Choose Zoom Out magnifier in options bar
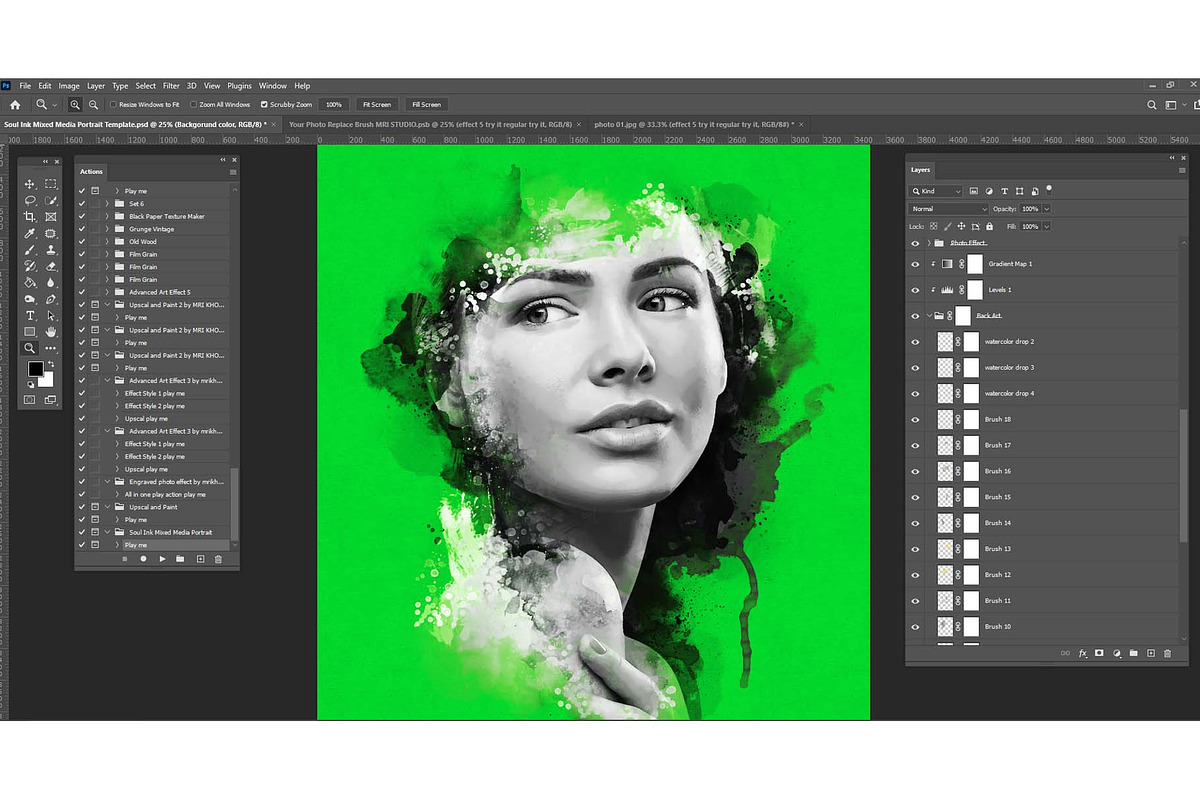The width and height of the screenshot is (1200, 800). coord(93,104)
